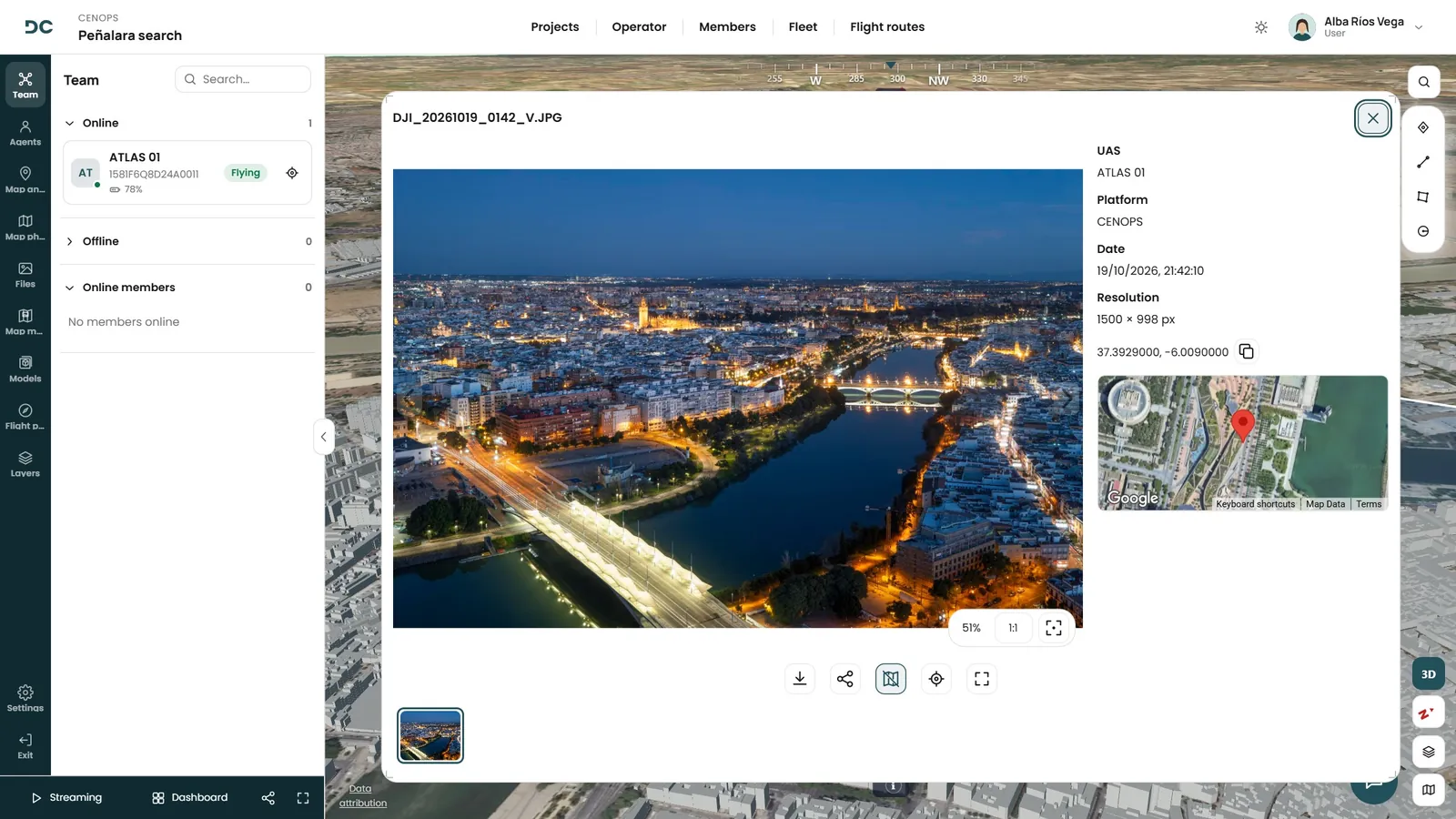
Task: Click the Terms link on minimap
Action: 1369,504
